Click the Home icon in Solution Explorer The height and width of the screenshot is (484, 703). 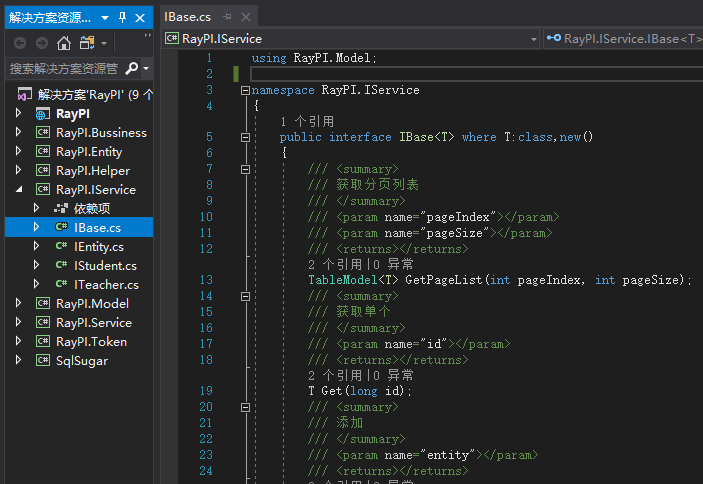(x=64, y=43)
